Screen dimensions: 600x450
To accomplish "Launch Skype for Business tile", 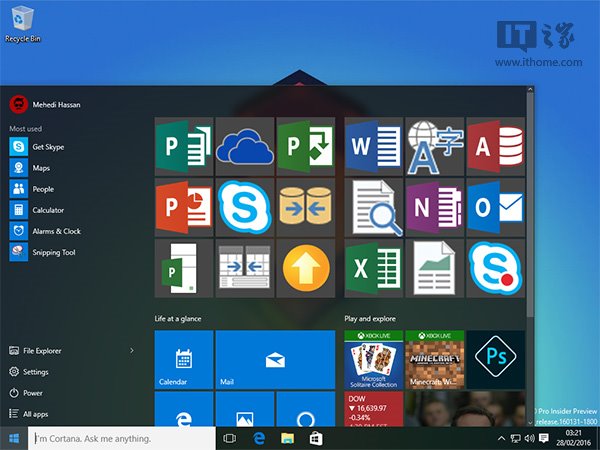I will coord(245,207).
